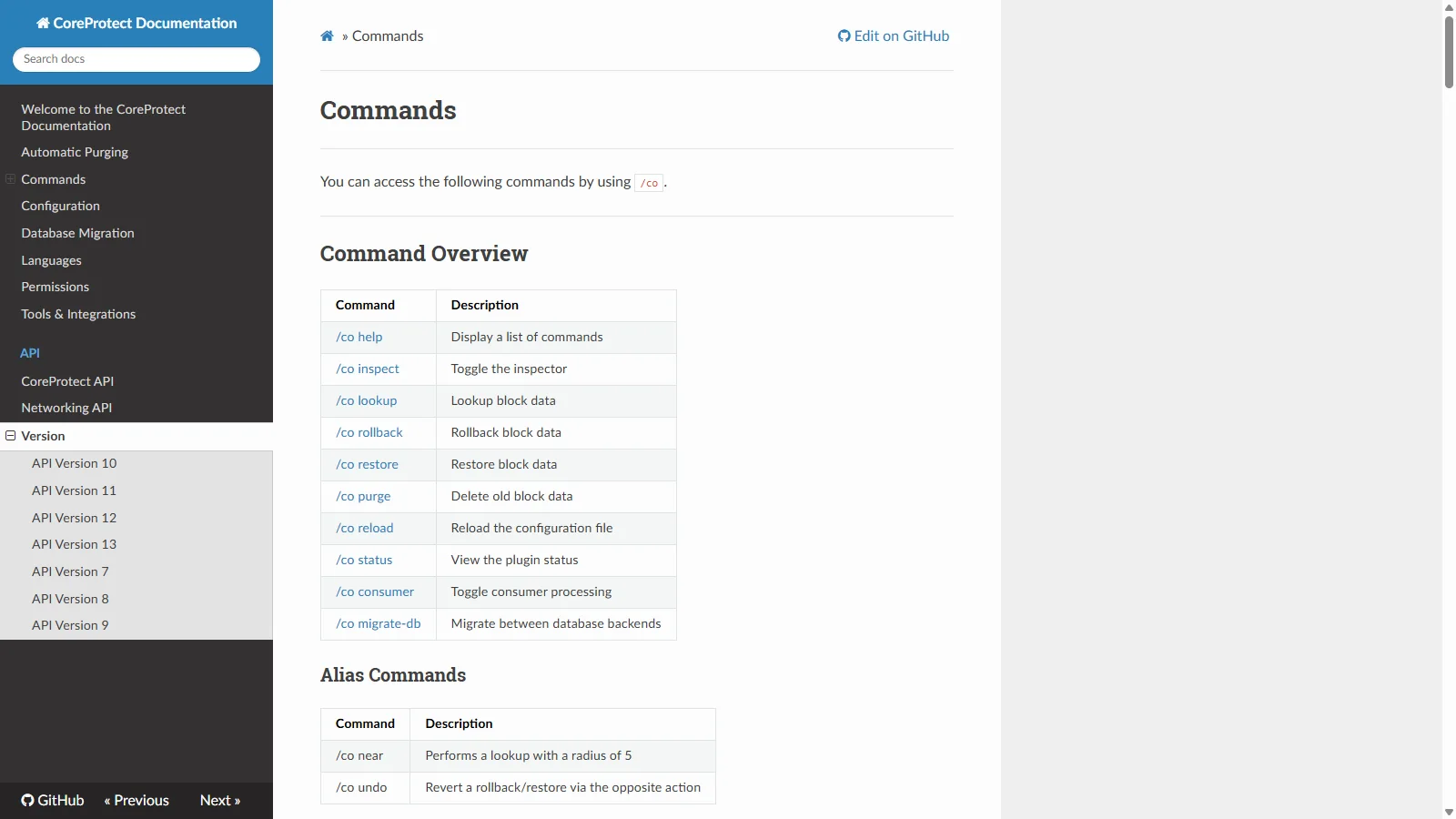Select API Version 11

tap(75, 490)
